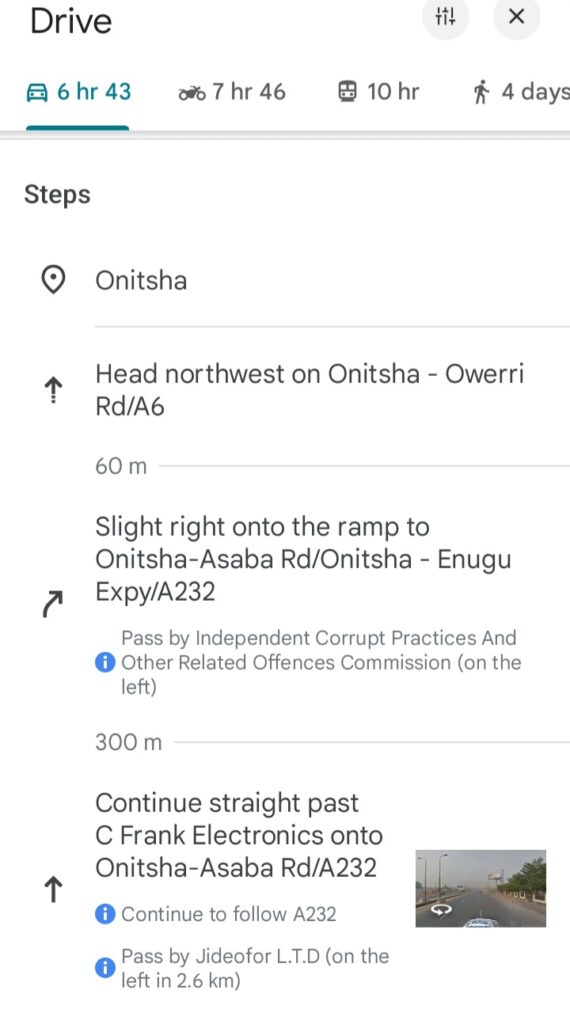570x1024 pixels.
Task: Tap the Drive heading title
Action: (x=71, y=21)
